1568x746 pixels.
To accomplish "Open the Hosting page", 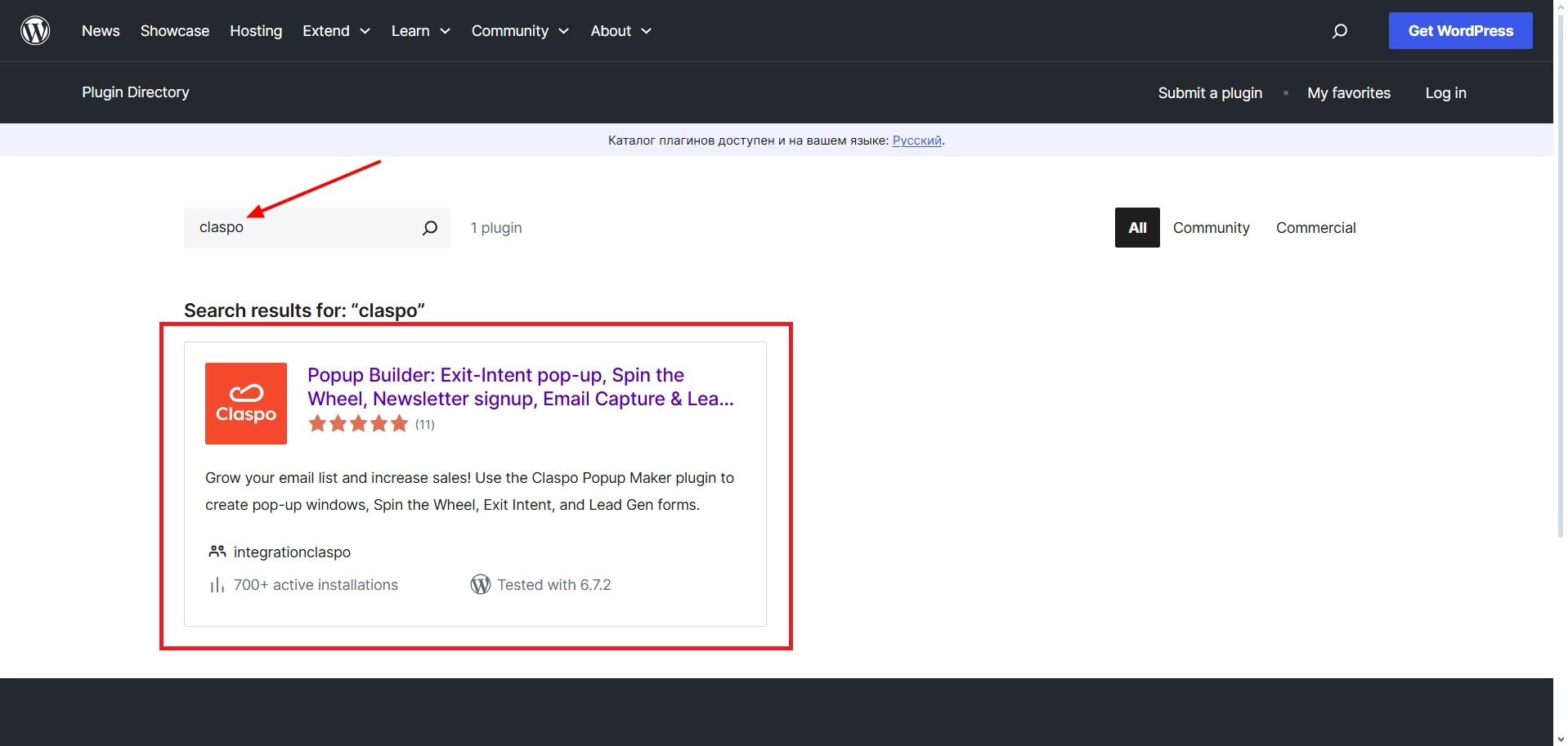I will pyautogui.click(x=256, y=31).
